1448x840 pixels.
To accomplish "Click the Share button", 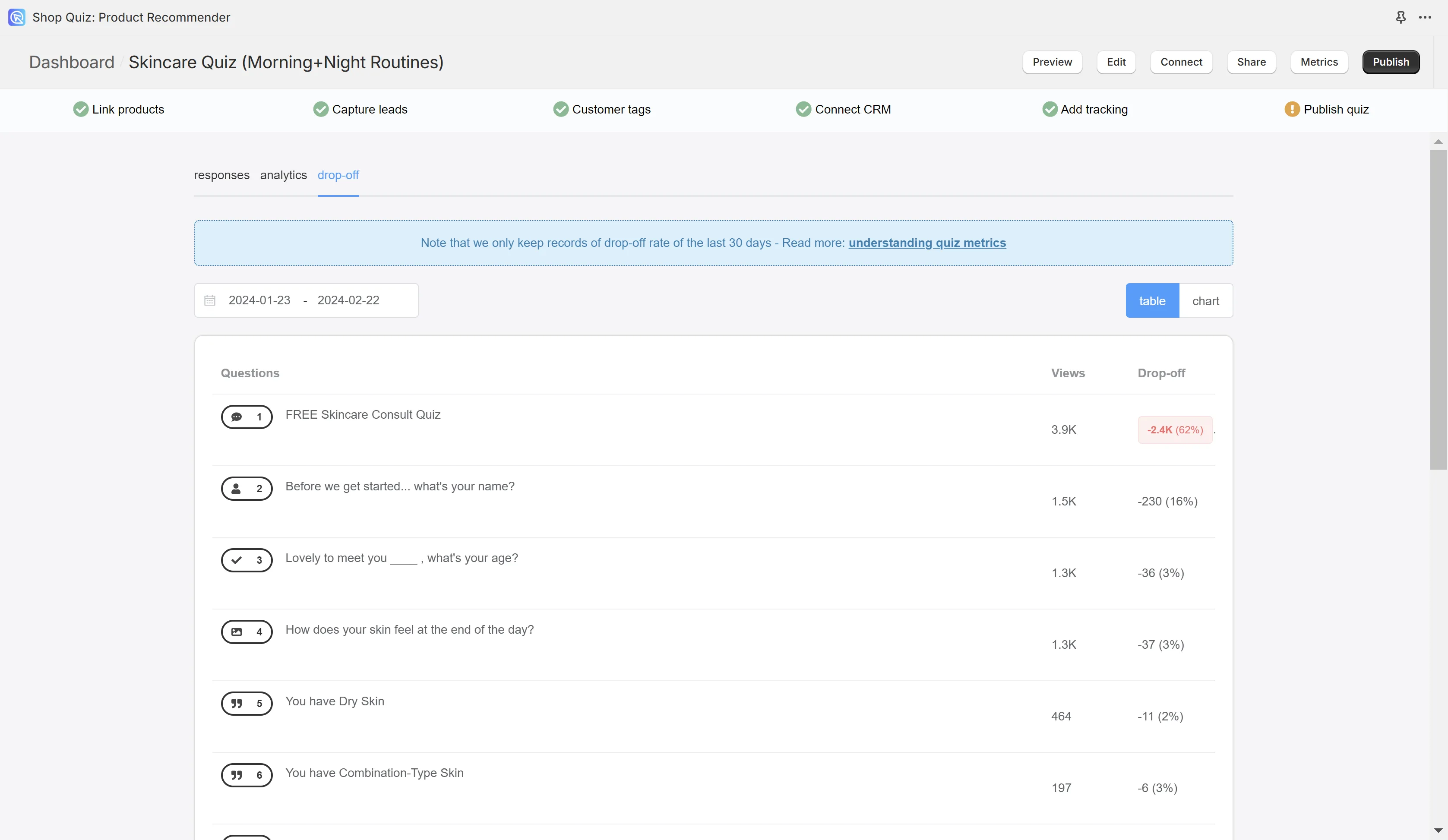I will coord(1252,62).
